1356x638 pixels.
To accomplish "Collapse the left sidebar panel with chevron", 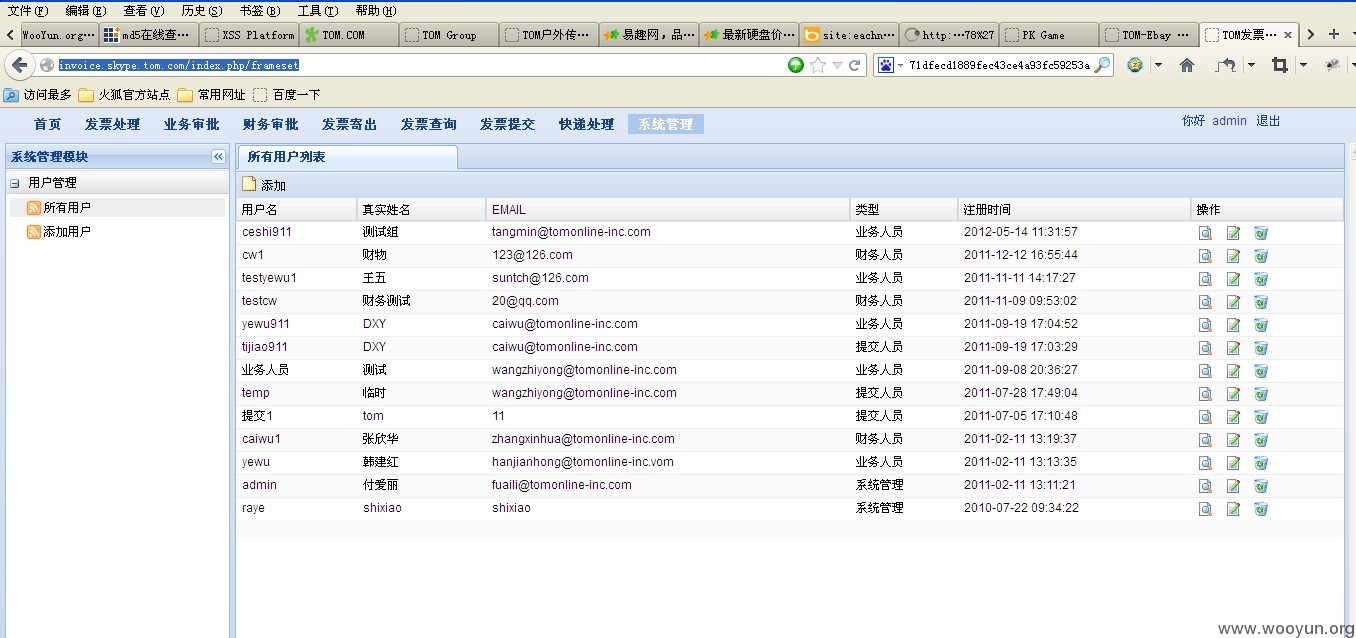I will (x=218, y=157).
